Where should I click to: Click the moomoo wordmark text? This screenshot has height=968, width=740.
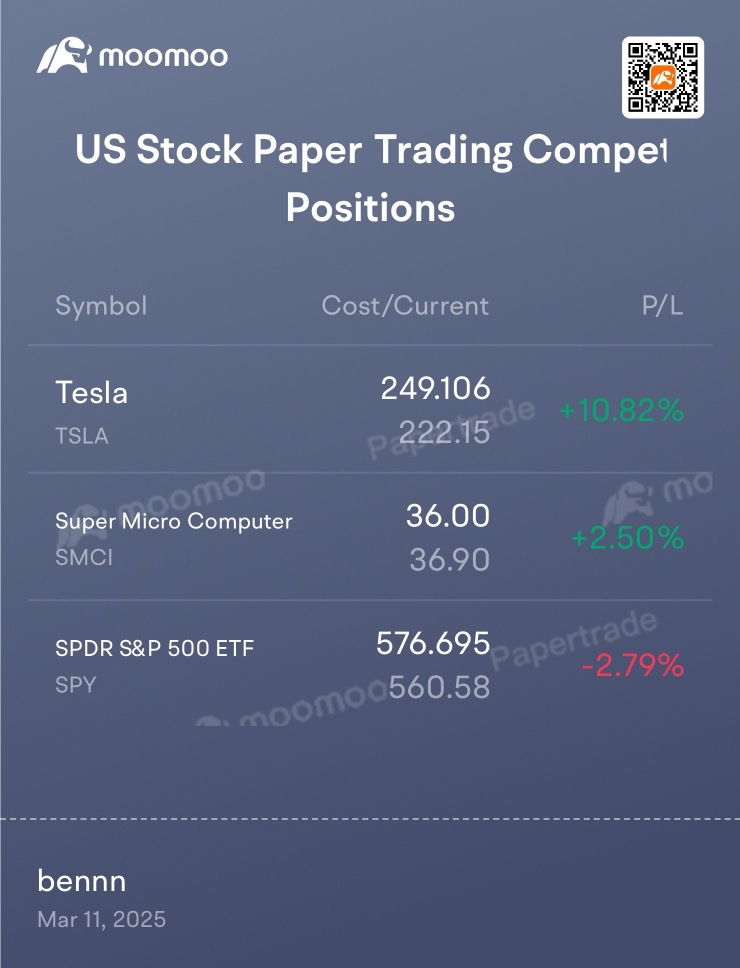pyautogui.click(x=163, y=57)
